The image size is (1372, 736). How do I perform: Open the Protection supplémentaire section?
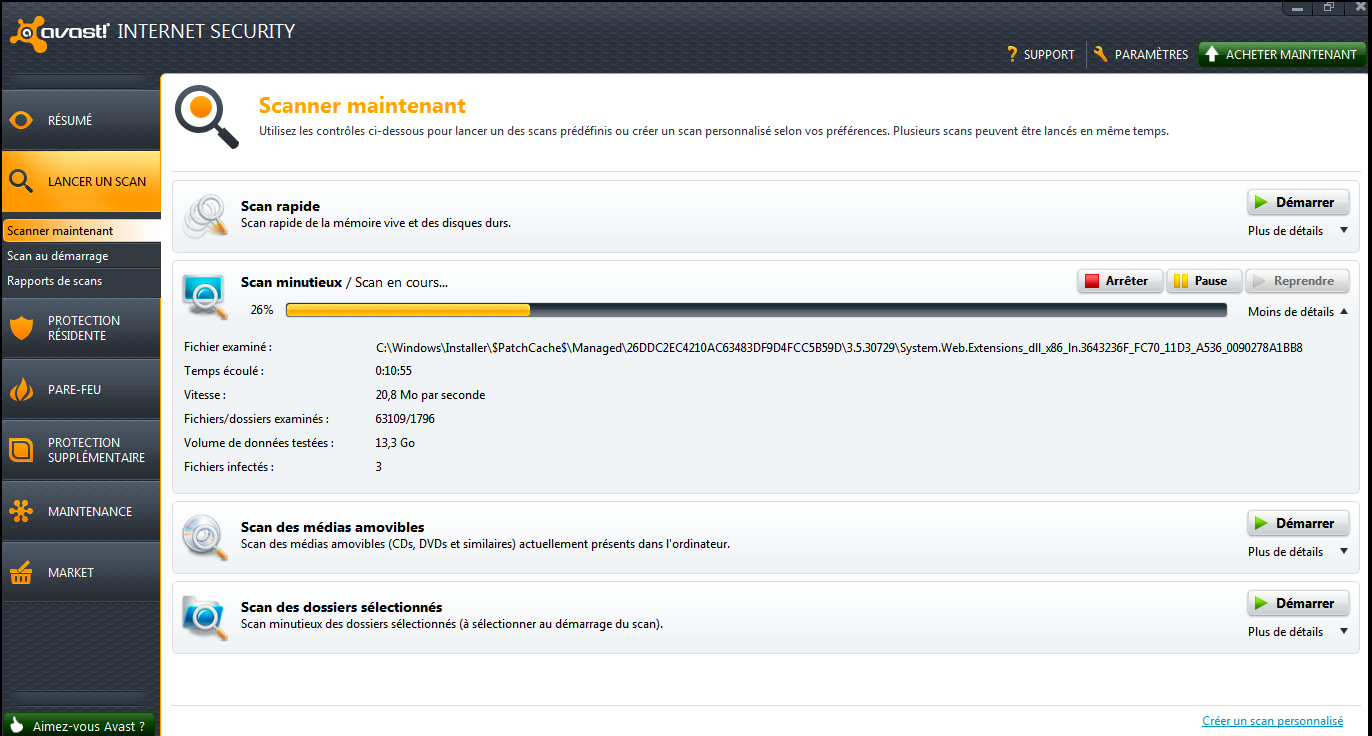(81, 450)
